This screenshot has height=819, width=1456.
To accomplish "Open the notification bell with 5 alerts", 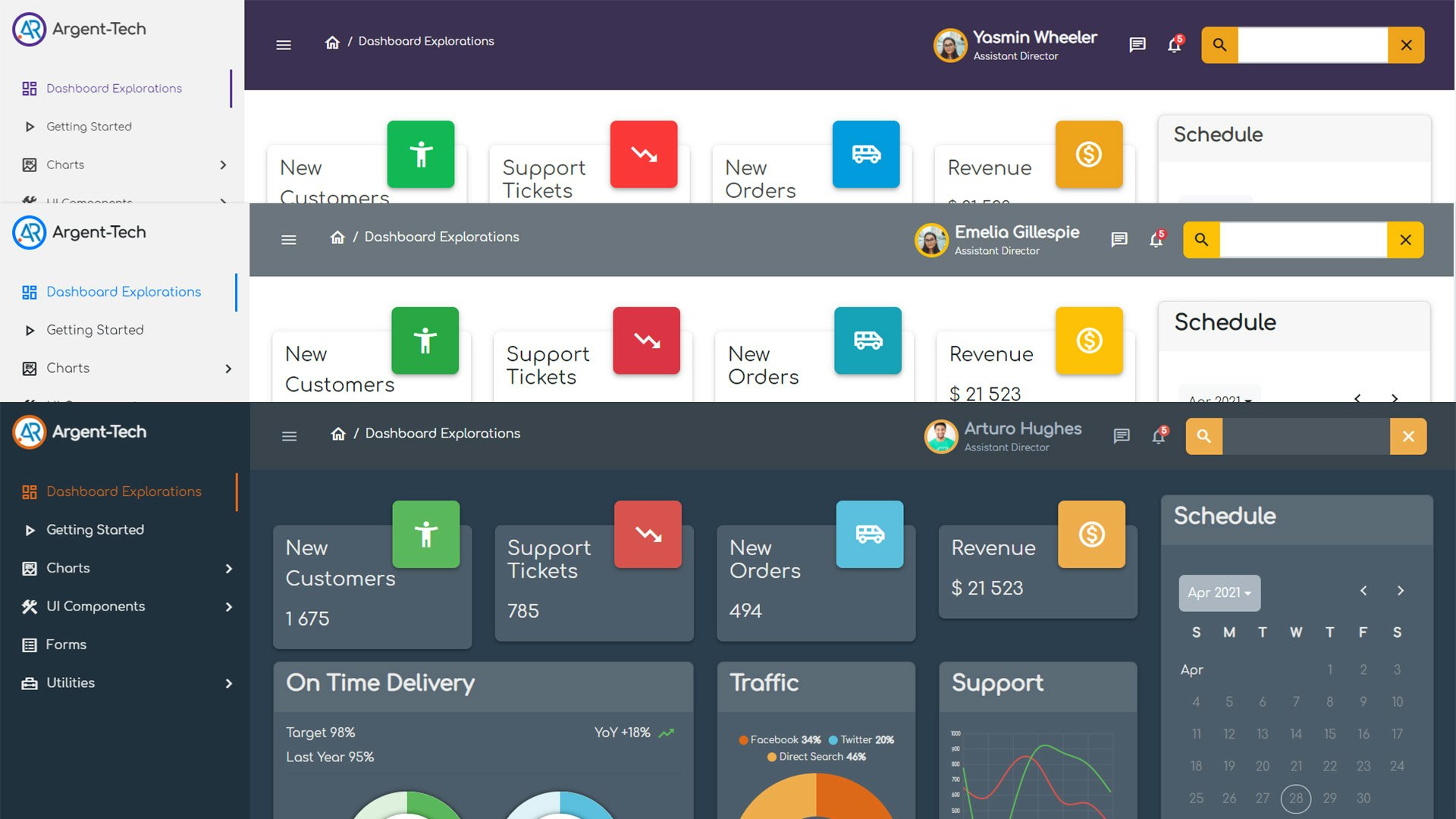I will tap(1158, 436).
